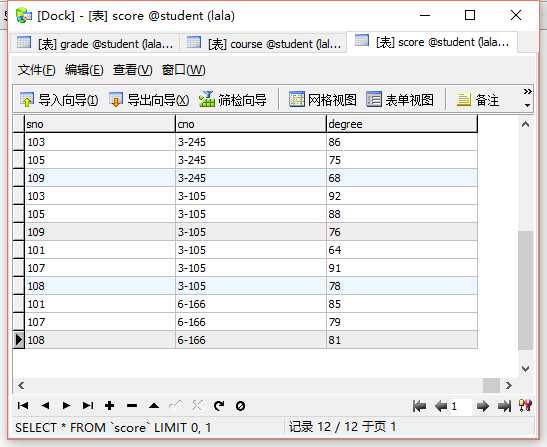The height and width of the screenshot is (447, 547).
Task: Click the degree column header
Action: [402, 124]
